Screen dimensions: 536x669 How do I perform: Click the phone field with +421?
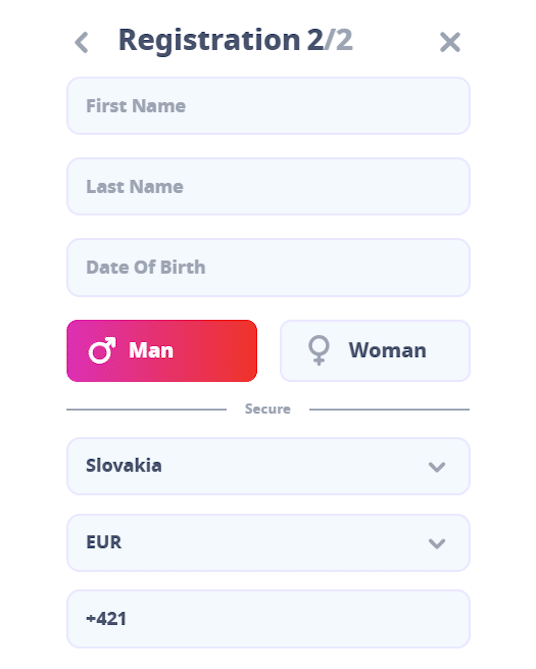(268, 619)
